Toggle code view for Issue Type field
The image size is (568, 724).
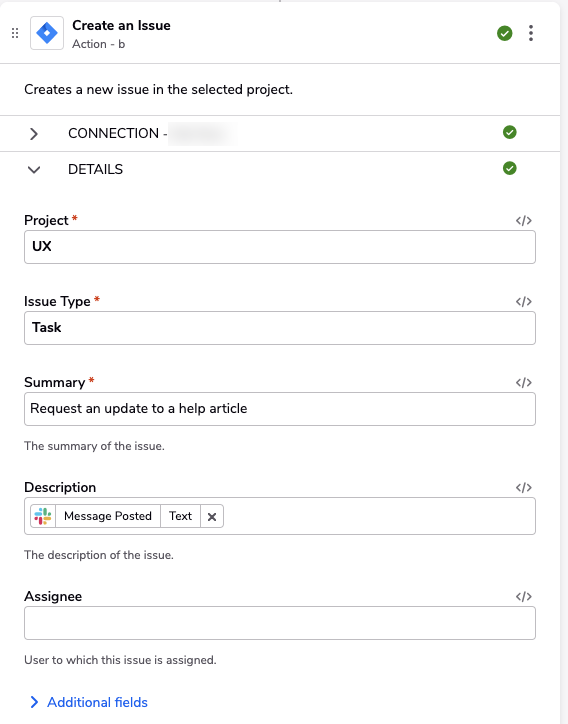[x=524, y=302]
